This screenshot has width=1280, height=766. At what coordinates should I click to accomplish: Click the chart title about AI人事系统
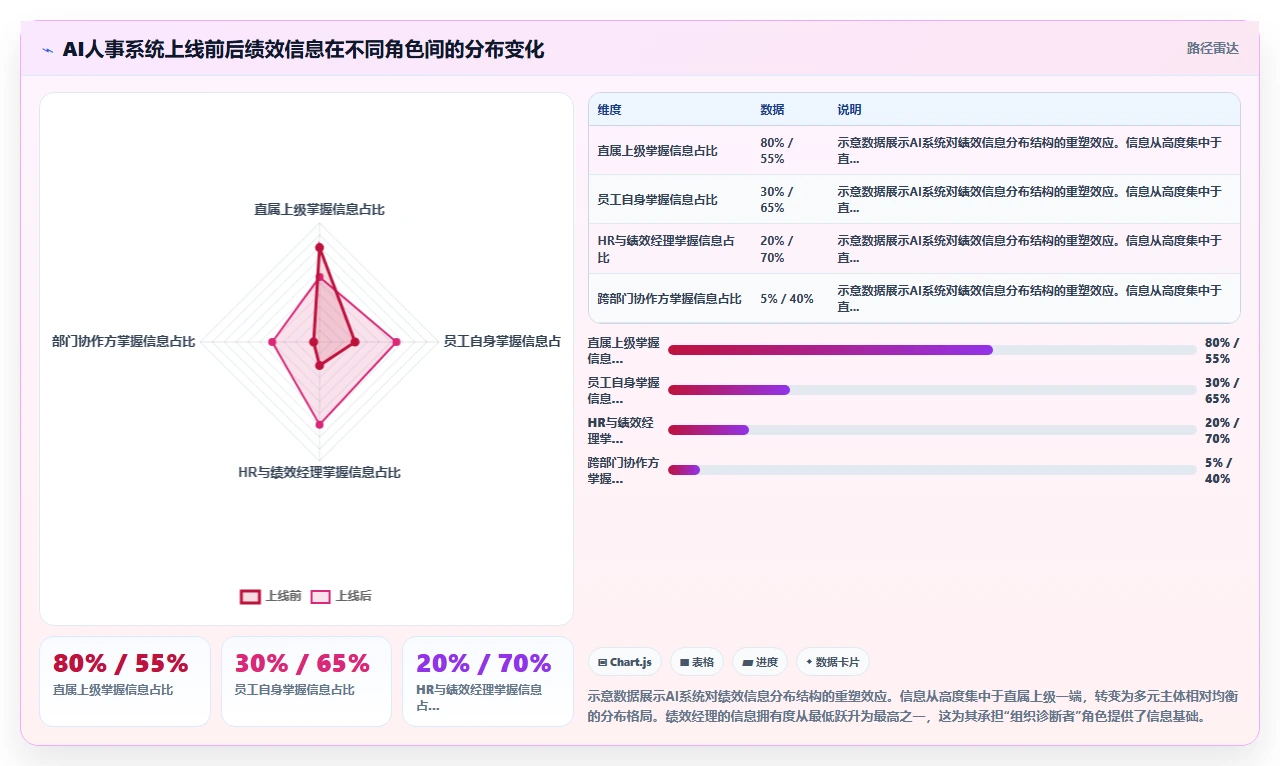(x=303, y=49)
